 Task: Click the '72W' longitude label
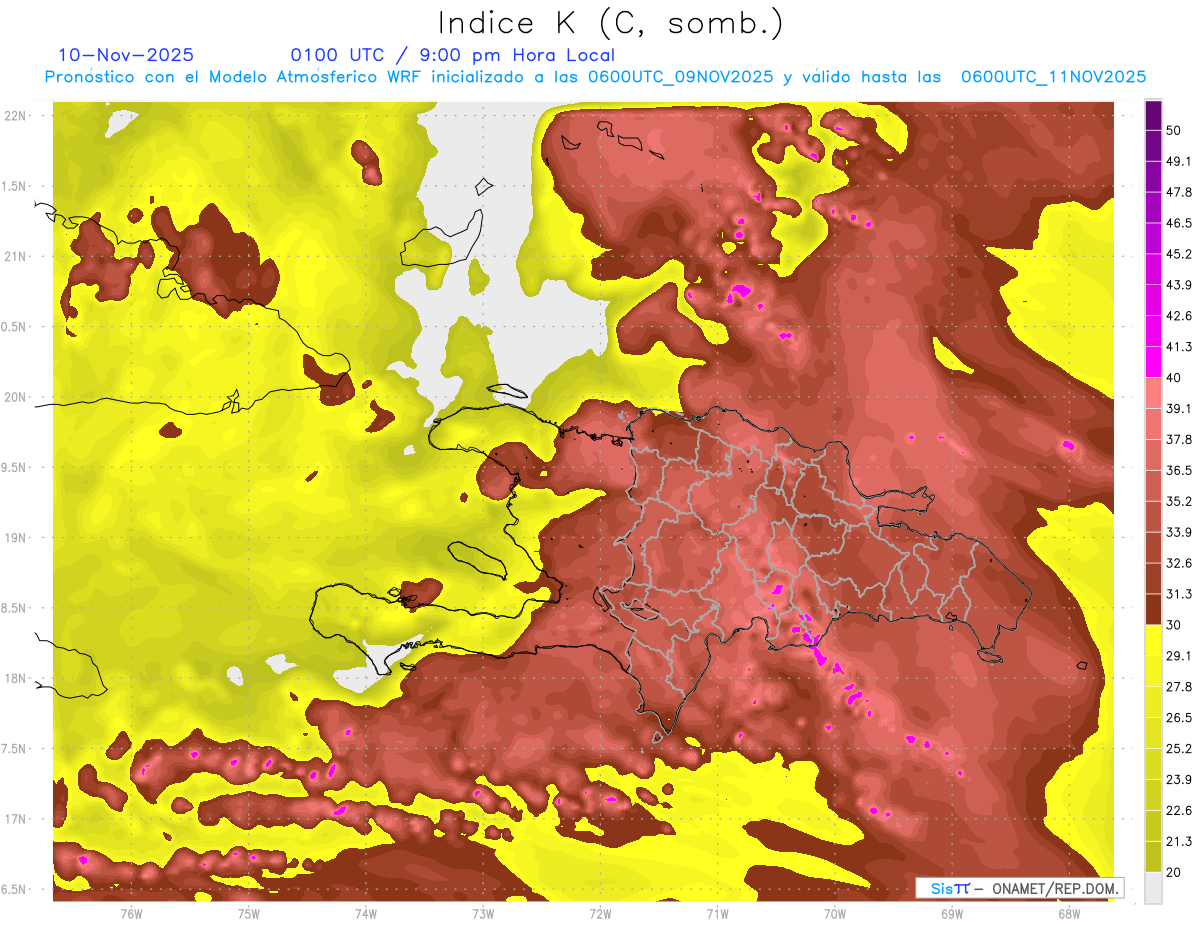pyautogui.click(x=600, y=914)
